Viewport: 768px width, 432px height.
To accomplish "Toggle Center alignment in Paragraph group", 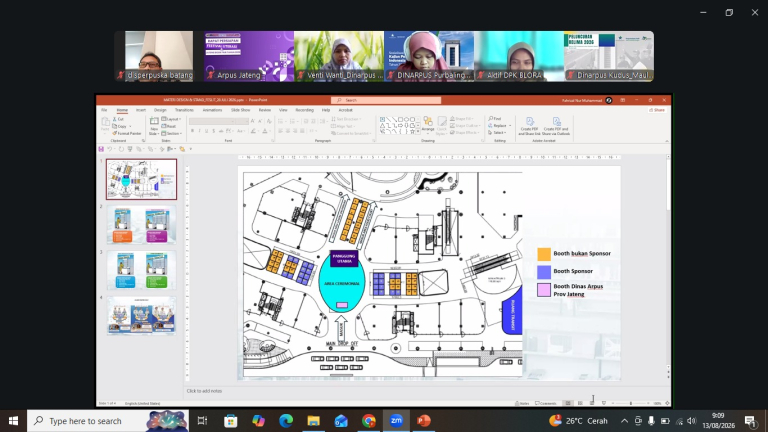I will [288, 131].
